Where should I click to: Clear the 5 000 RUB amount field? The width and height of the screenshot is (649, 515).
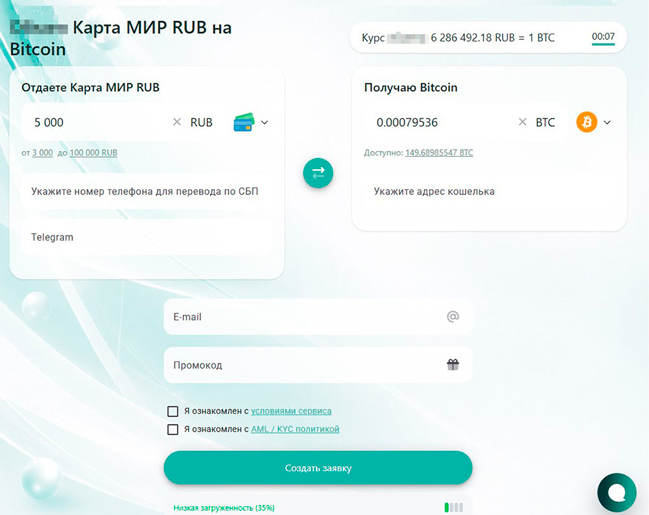tap(177, 122)
